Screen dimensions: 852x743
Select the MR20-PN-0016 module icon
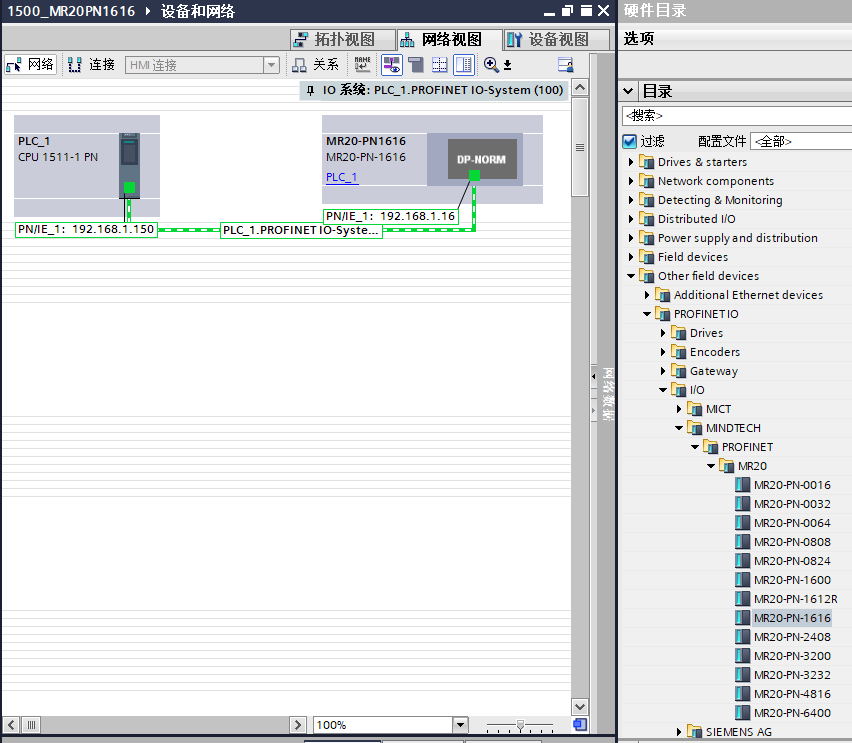point(742,485)
